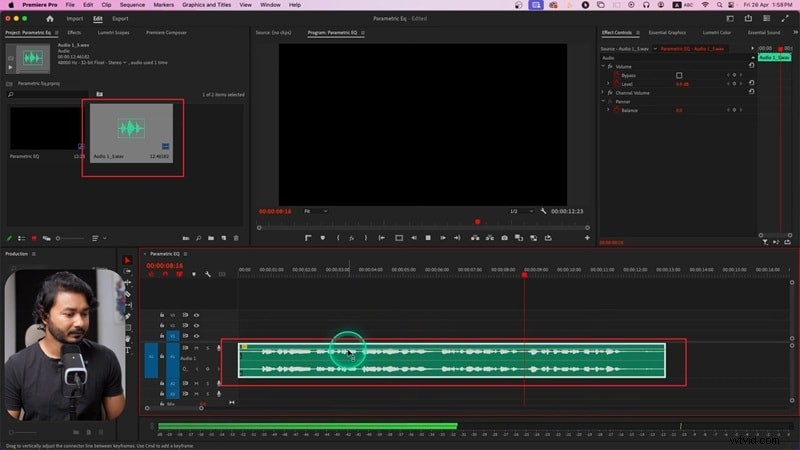
Task: Reset the Channel Volume effect
Action: pos(752,92)
